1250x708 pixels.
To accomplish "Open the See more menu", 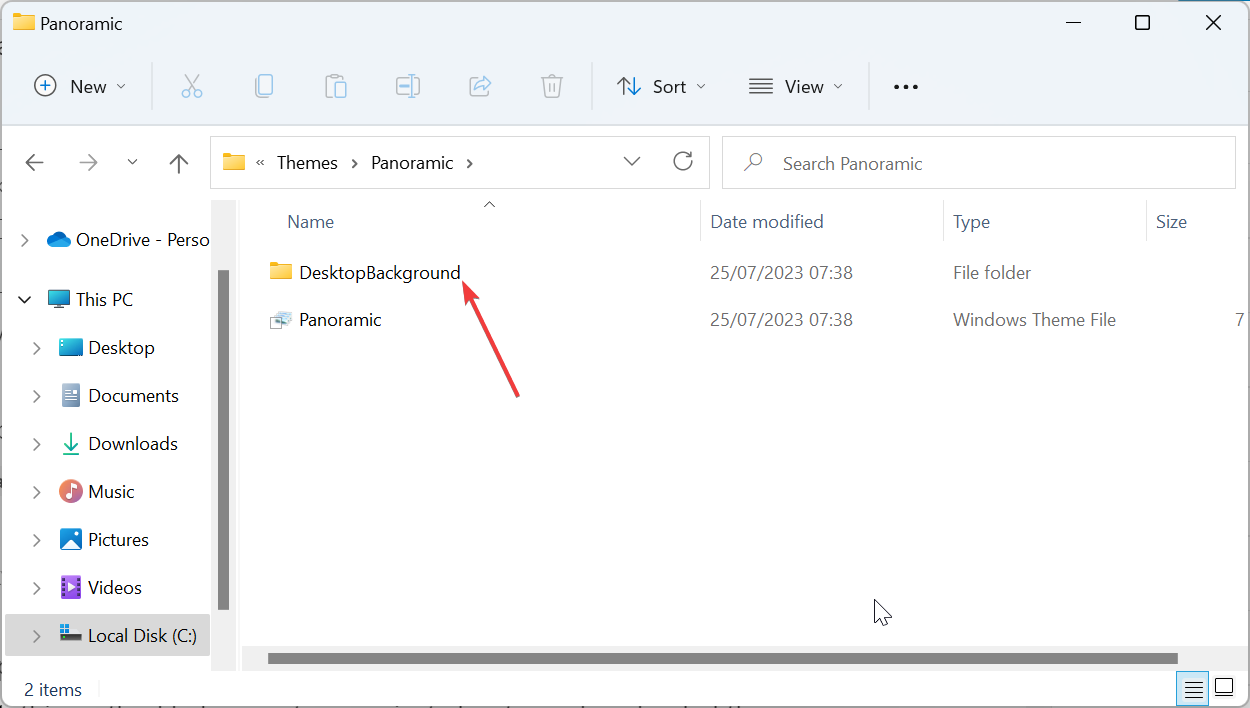I will click(x=905, y=86).
